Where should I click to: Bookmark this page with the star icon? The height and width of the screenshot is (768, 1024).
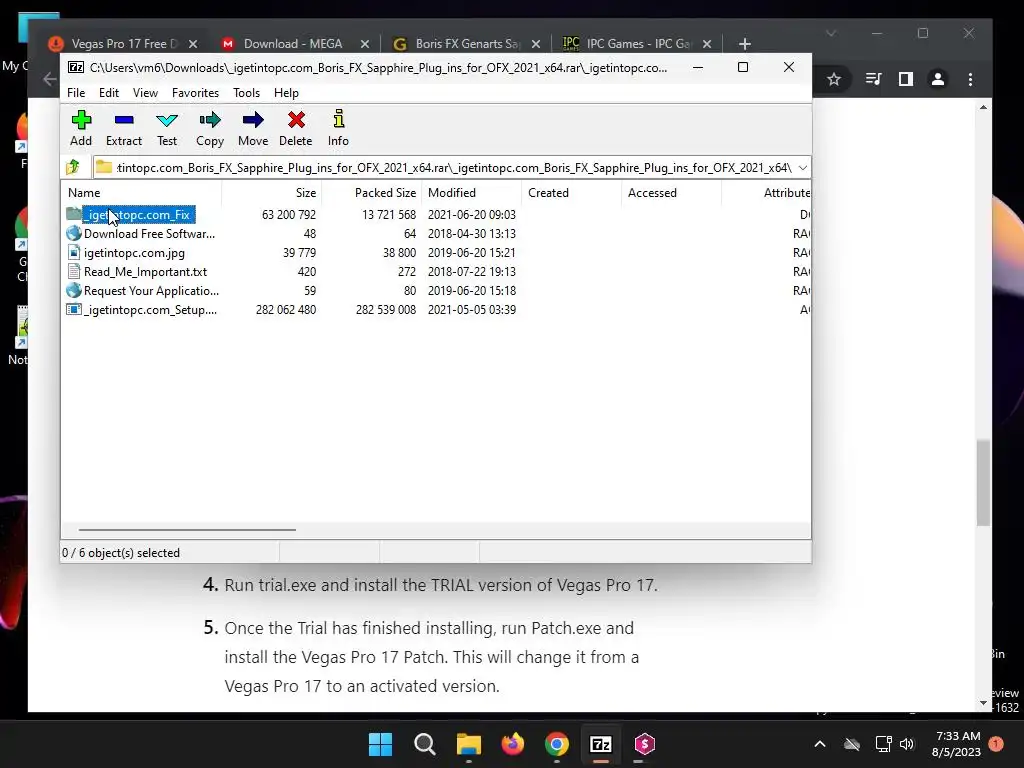click(833, 80)
